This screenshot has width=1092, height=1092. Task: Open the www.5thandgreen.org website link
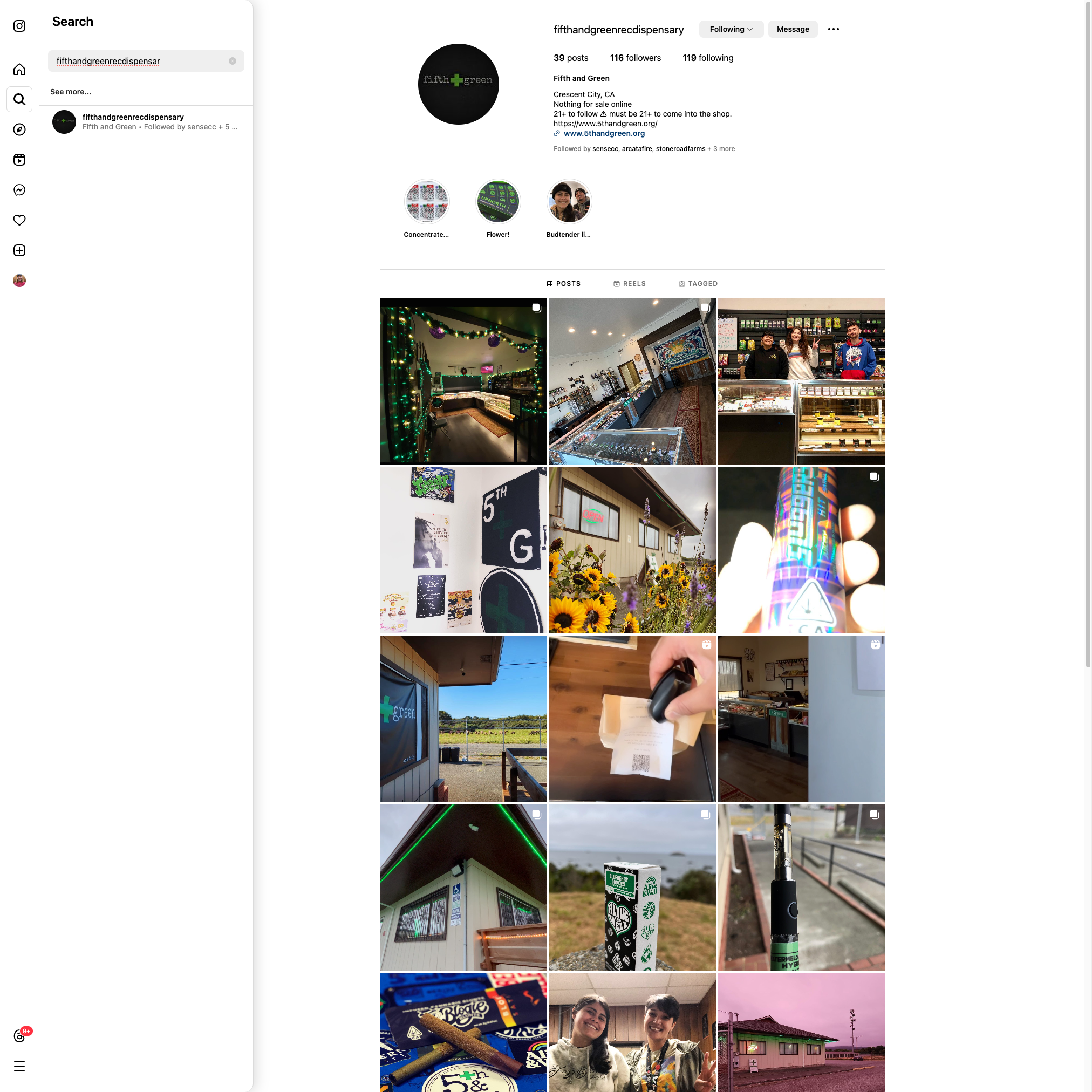(604, 133)
